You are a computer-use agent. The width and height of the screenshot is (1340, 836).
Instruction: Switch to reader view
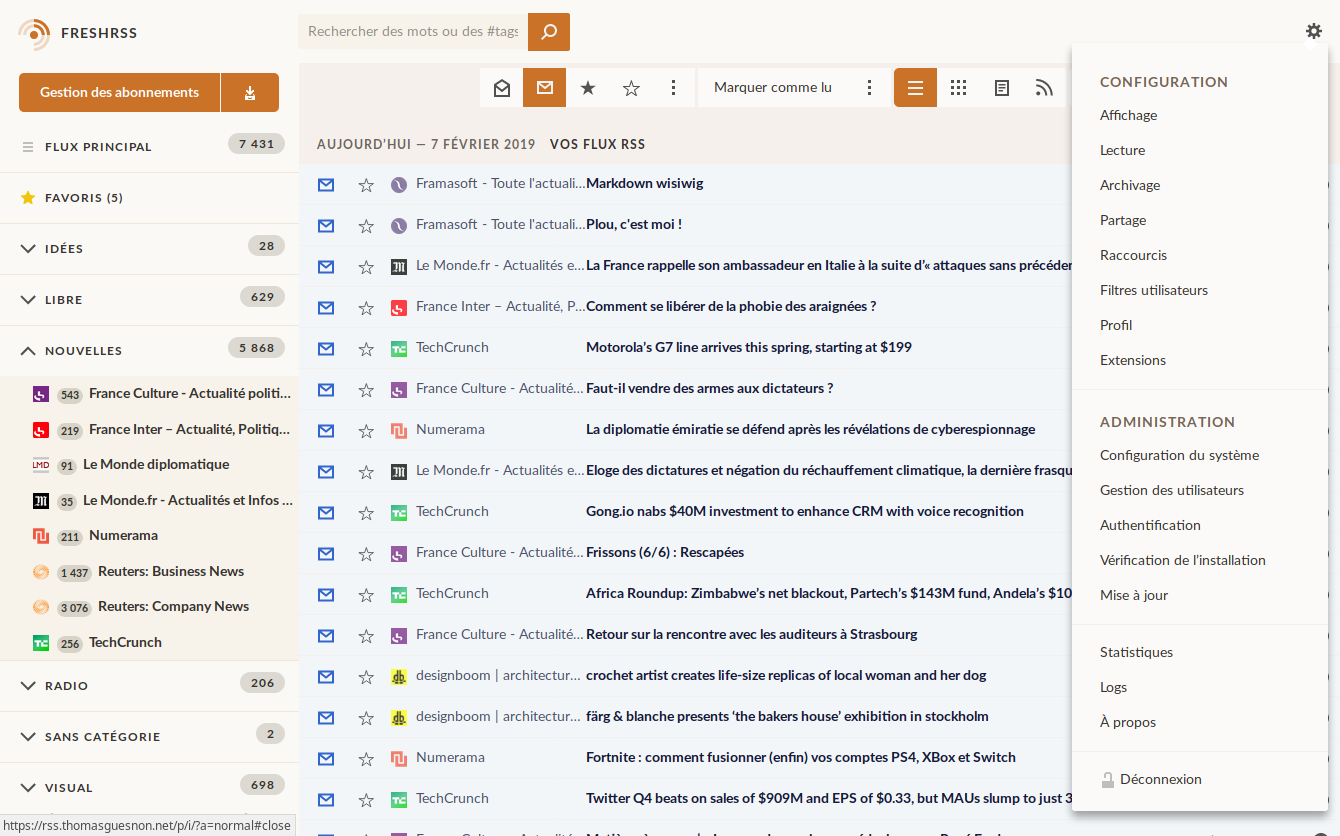pos(1001,87)
